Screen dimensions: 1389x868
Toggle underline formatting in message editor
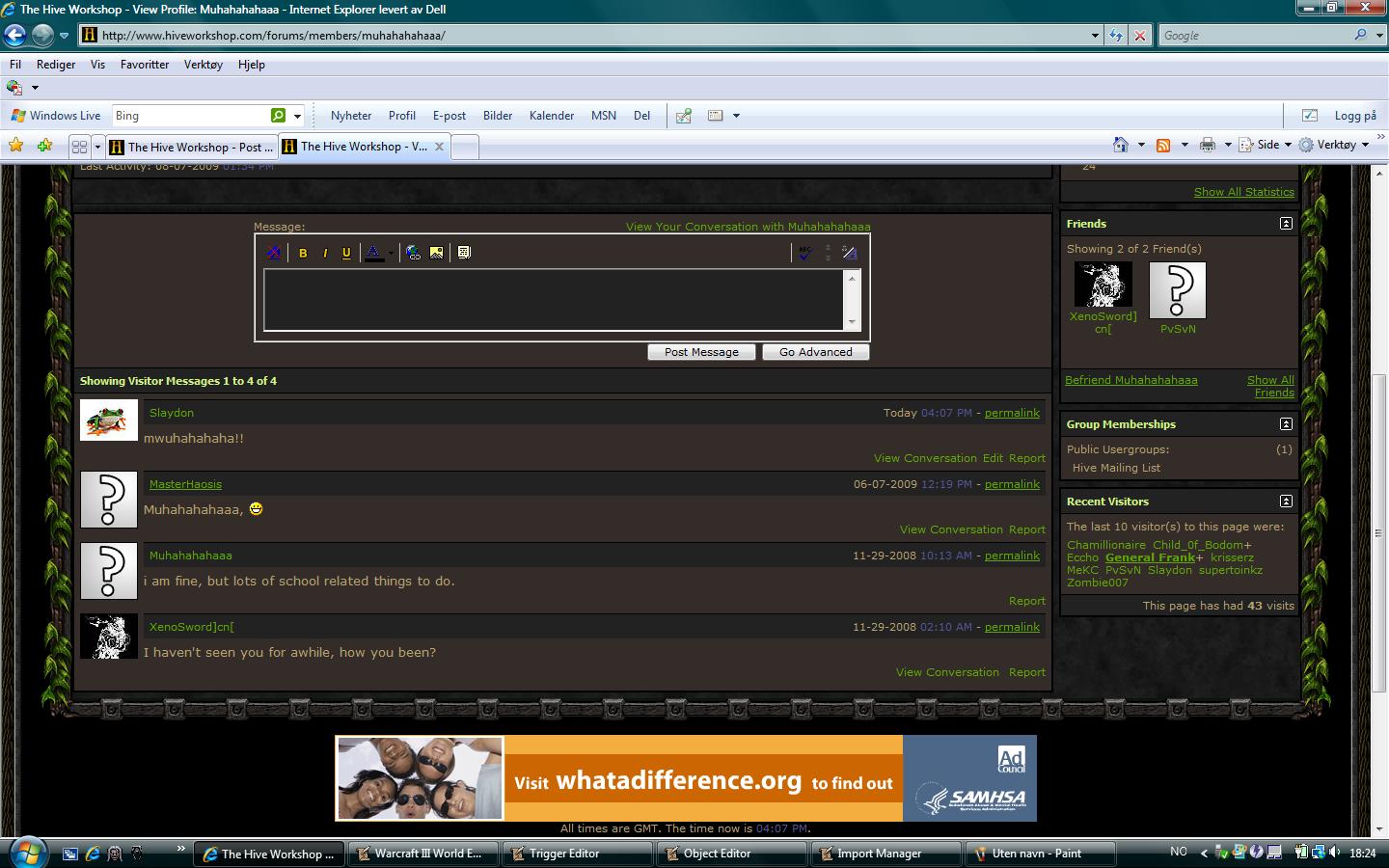pyautogui.click(x=346, y=253)
